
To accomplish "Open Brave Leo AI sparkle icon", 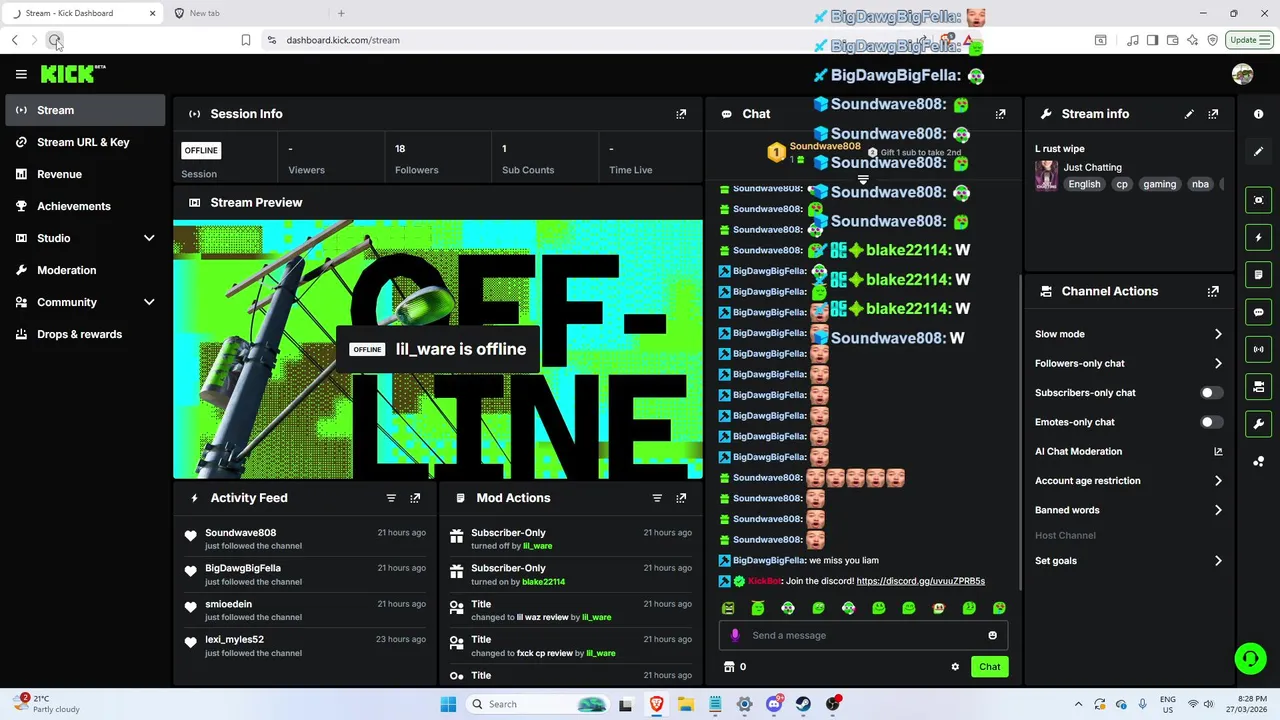I will [1193, 40].
